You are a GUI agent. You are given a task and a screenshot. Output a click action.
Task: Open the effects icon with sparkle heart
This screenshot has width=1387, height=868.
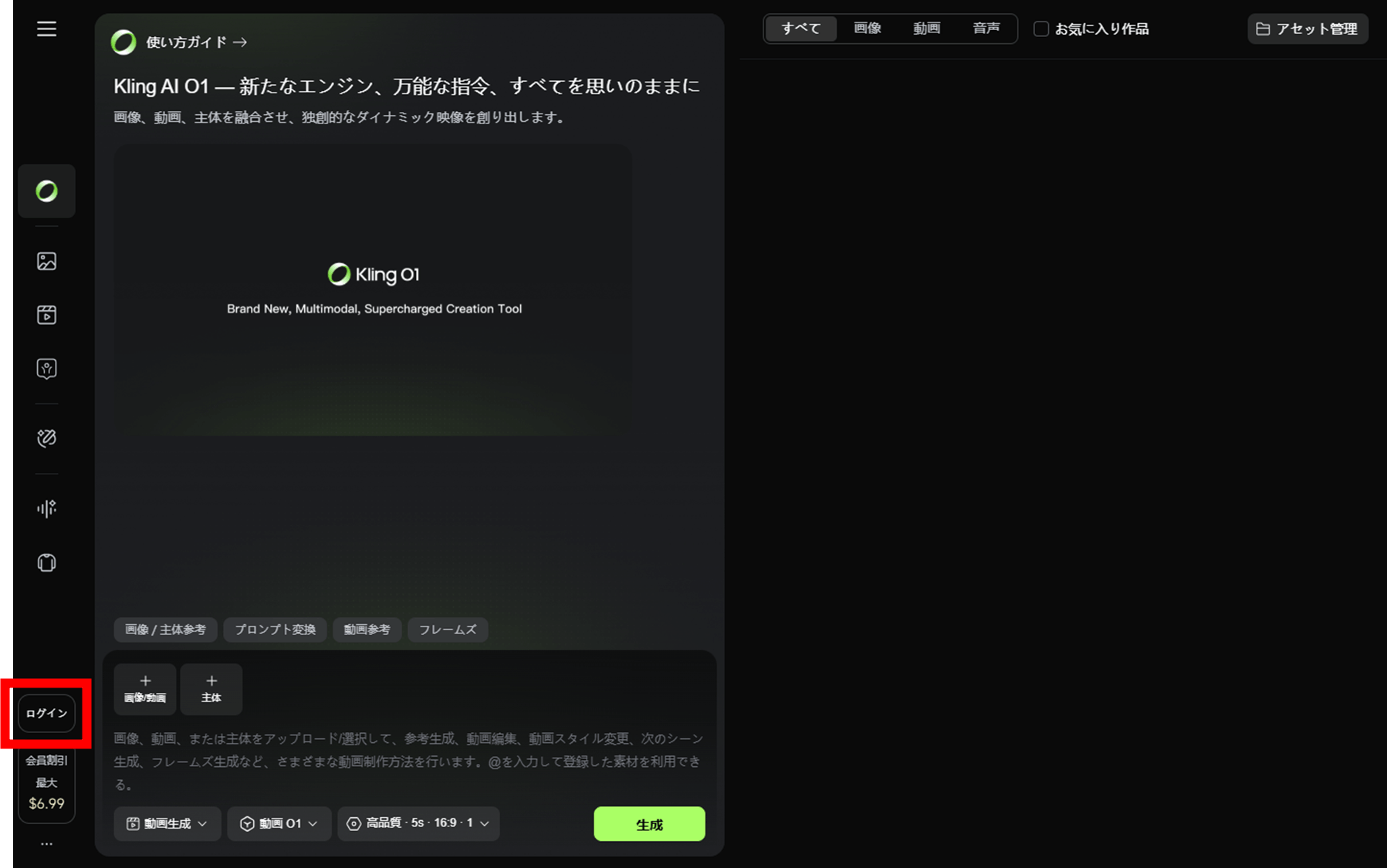point(46,438)
